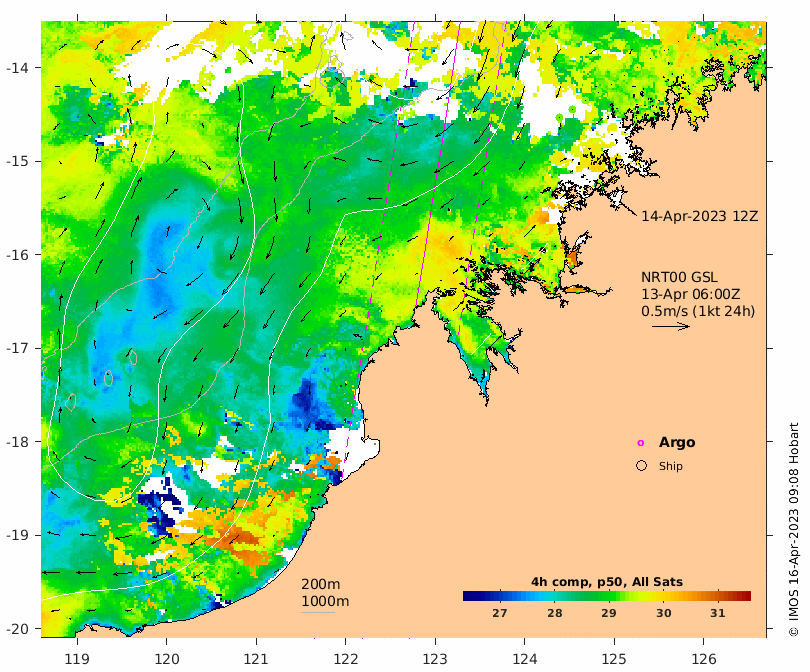Click the longitude label '126'
The image size is (810, 672).
[x=704, y=660]
